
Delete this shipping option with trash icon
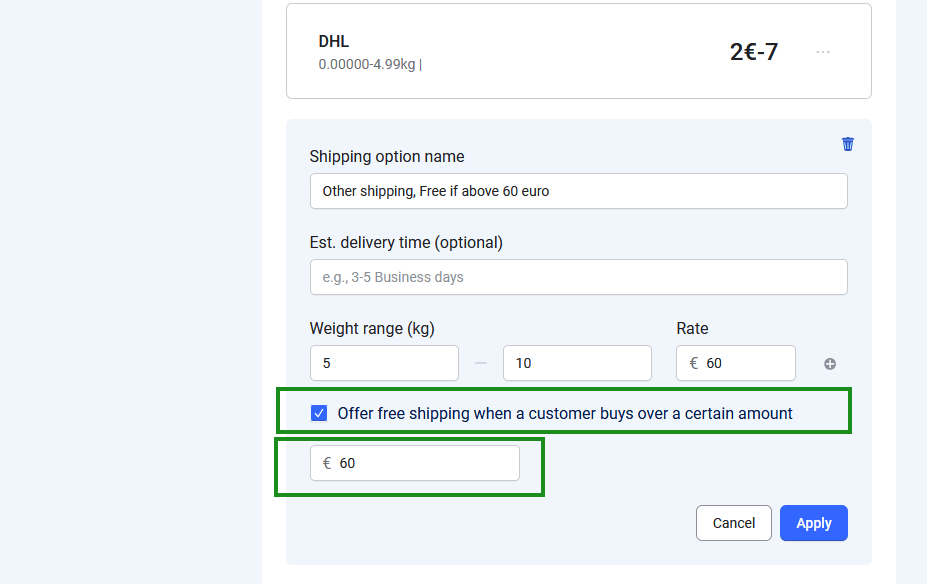tap(848, 144)
